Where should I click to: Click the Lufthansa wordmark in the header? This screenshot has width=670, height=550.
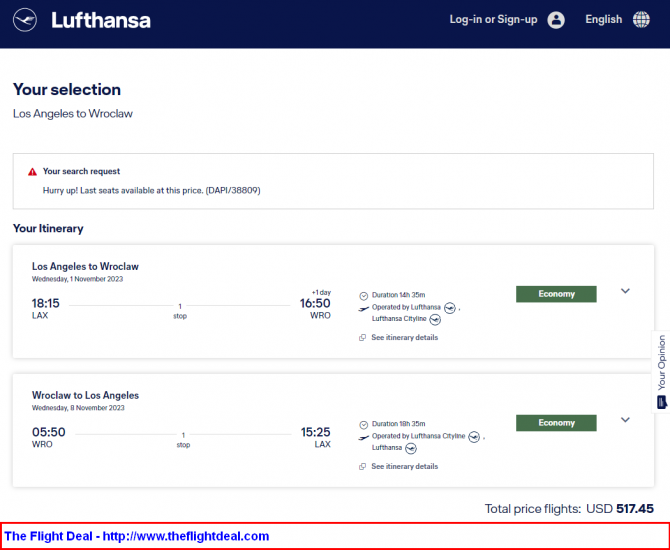pos(101,20)
